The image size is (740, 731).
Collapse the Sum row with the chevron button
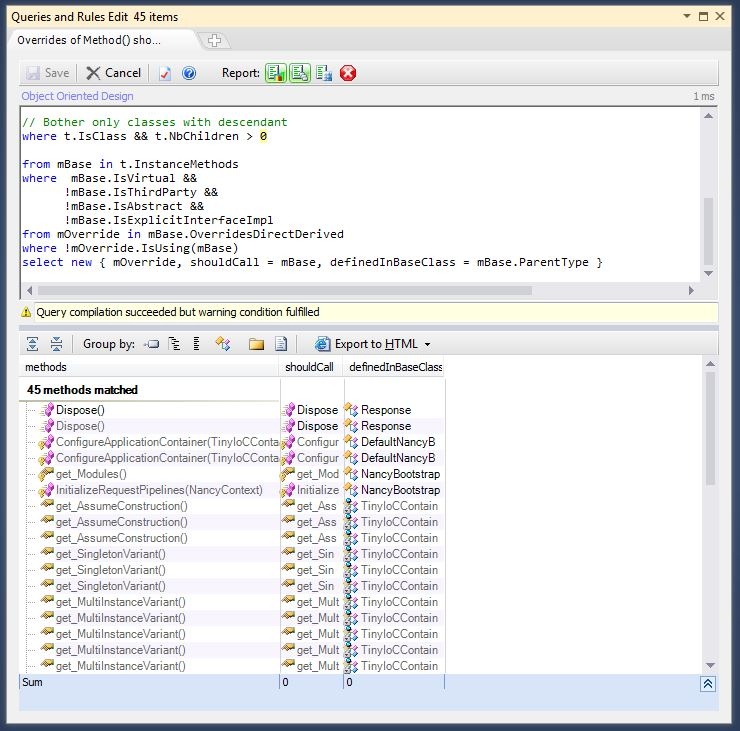click(x=708, y=684)
